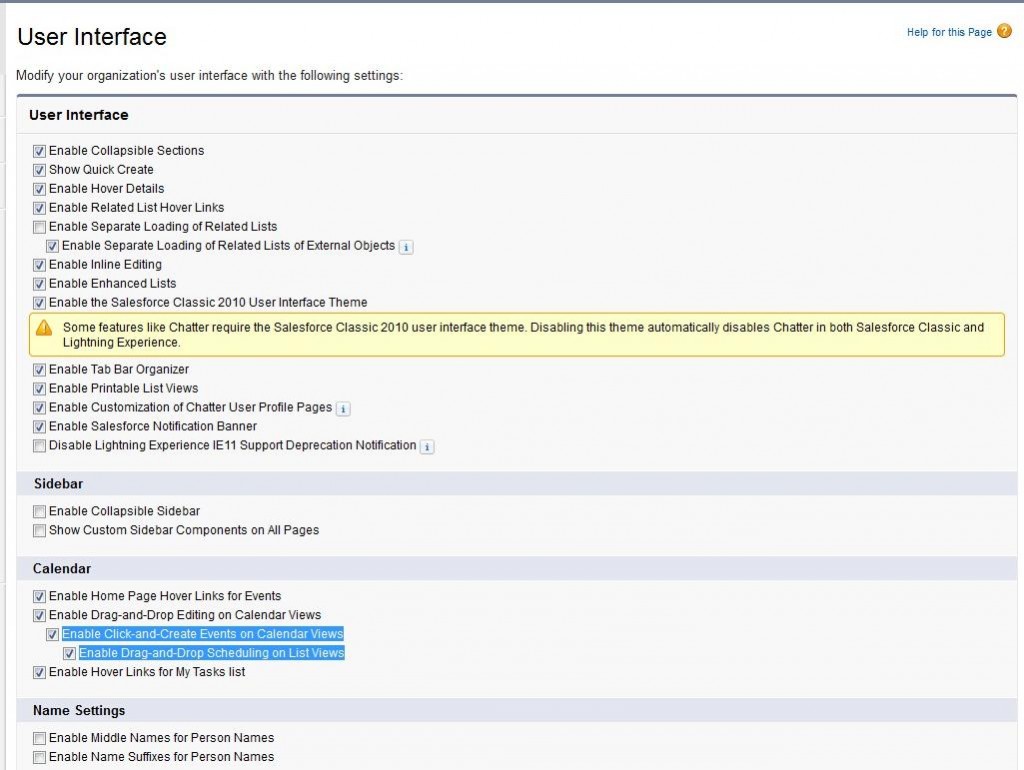
Task: Disable the Salesforce Classic 2010 User Interface Theme
Action: click(39, 302)
